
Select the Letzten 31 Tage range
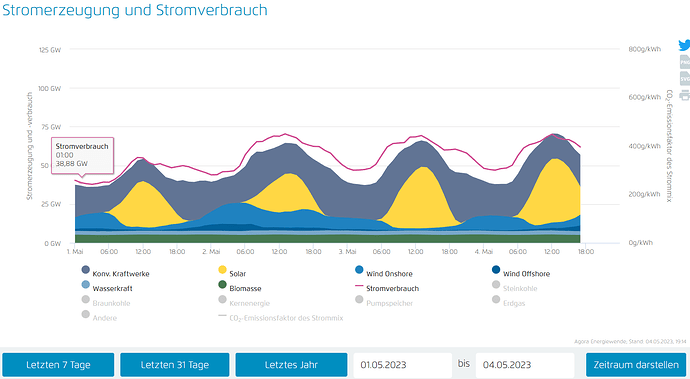(x=175, y=364)
